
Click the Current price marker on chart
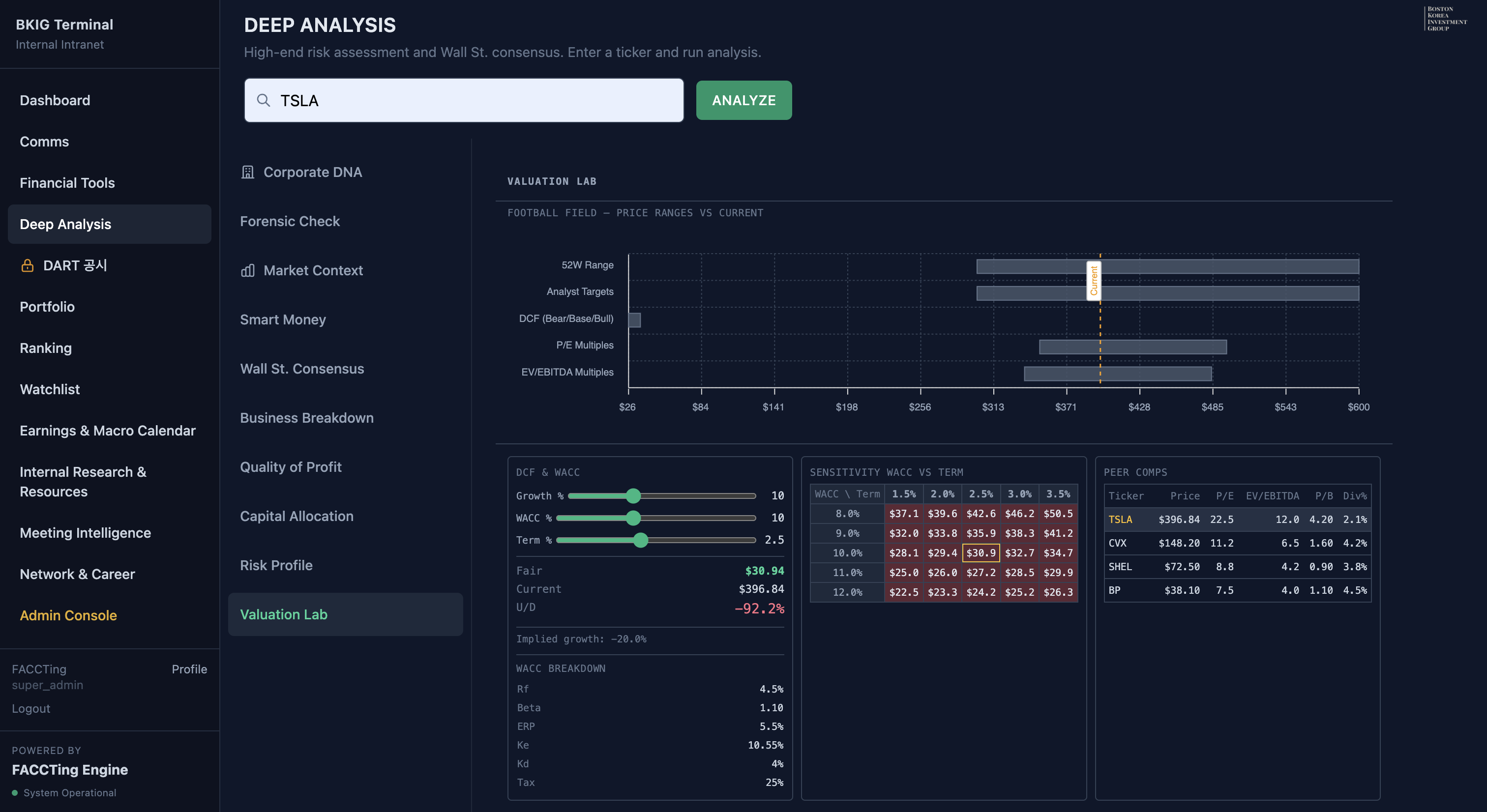tap(1093, 281)
